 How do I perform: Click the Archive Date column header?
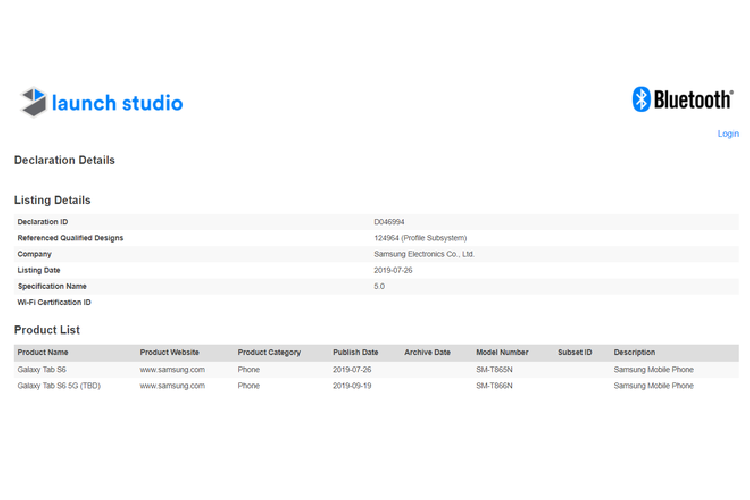(x=427, y=353)
